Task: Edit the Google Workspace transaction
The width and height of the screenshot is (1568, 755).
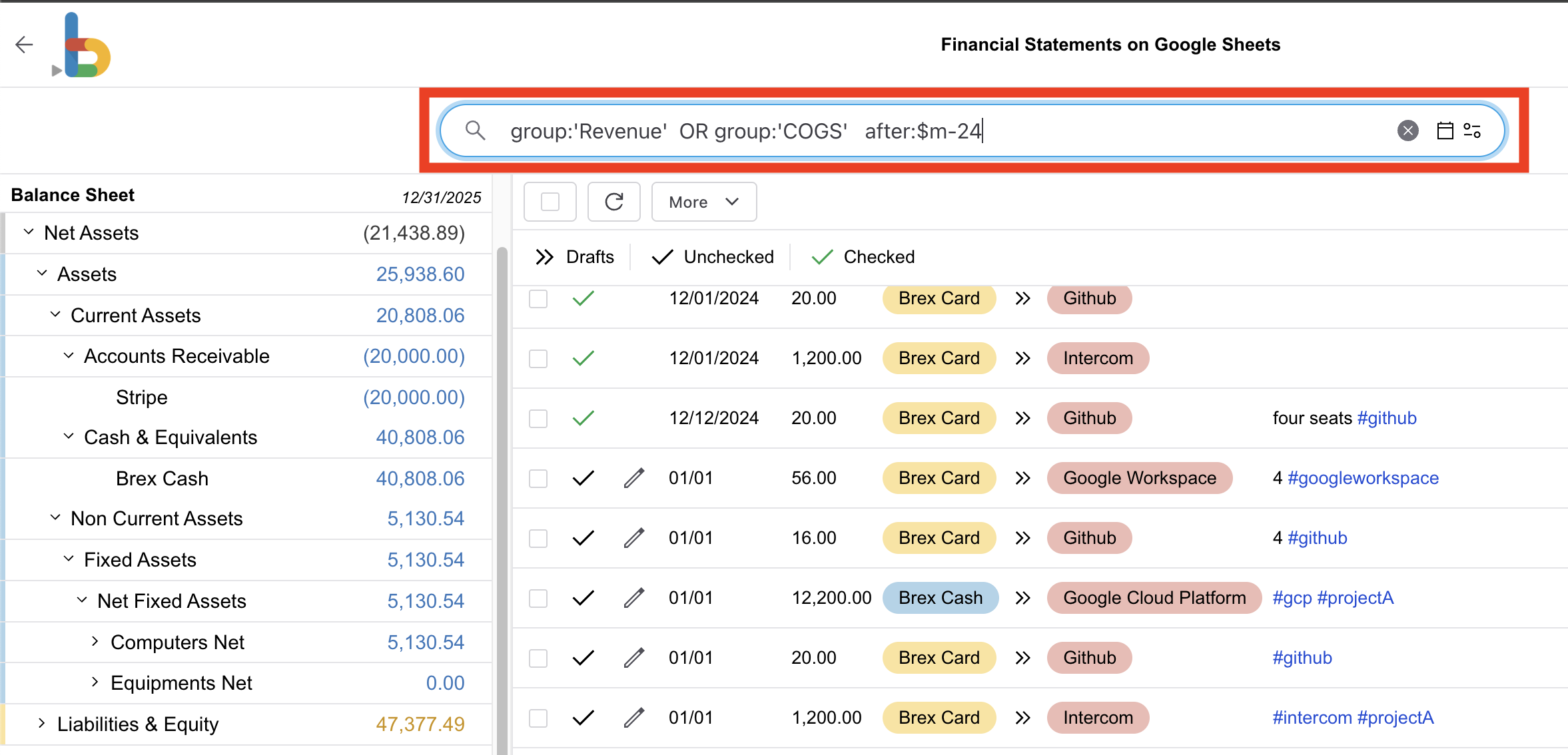Action: (x=633, y=477)
